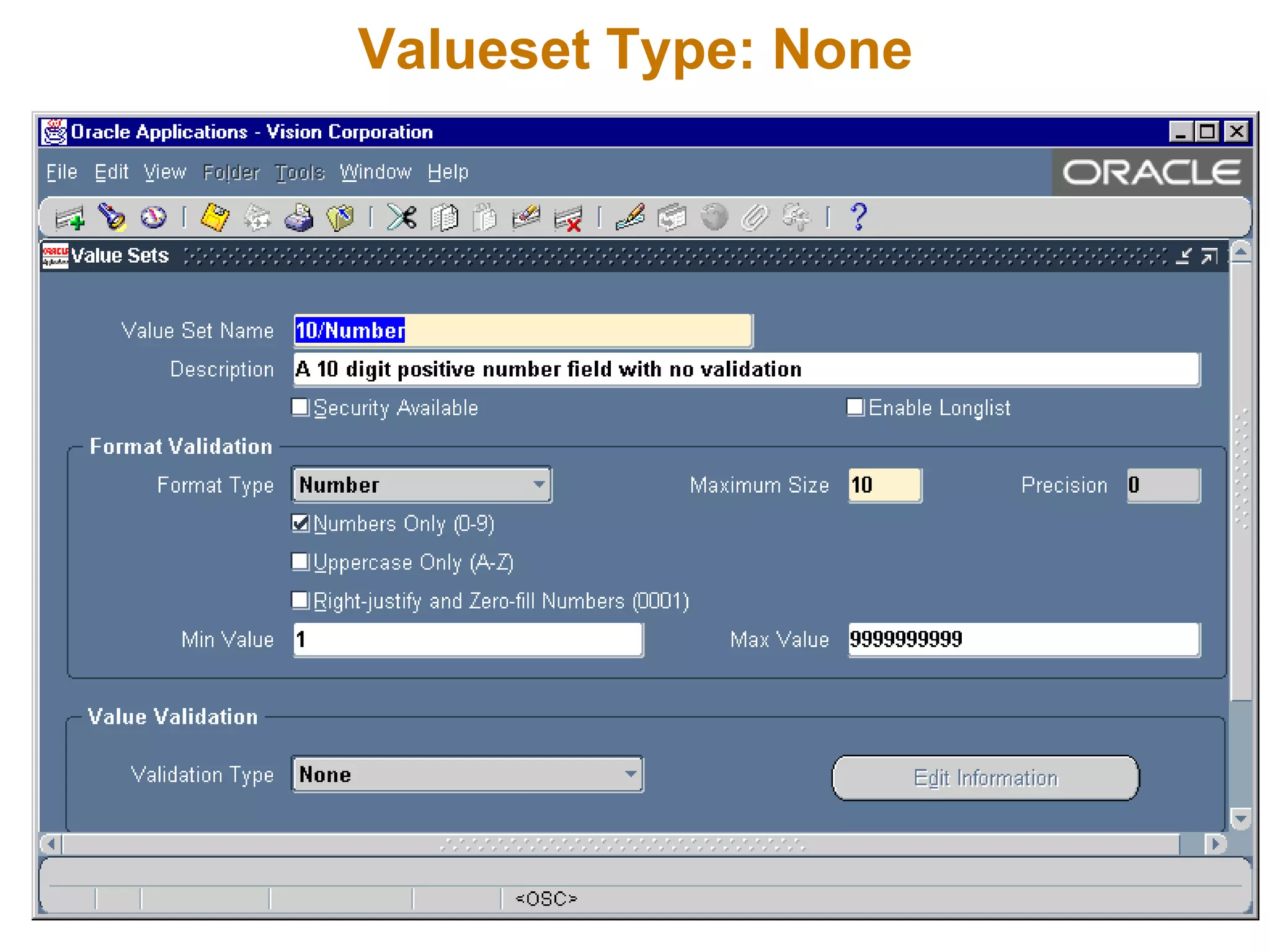Image resolution: width=1270 pixels, height=952 pixels.
Task: Minimize the Oracle Applications window
Action: click(x=1181, y=132)
